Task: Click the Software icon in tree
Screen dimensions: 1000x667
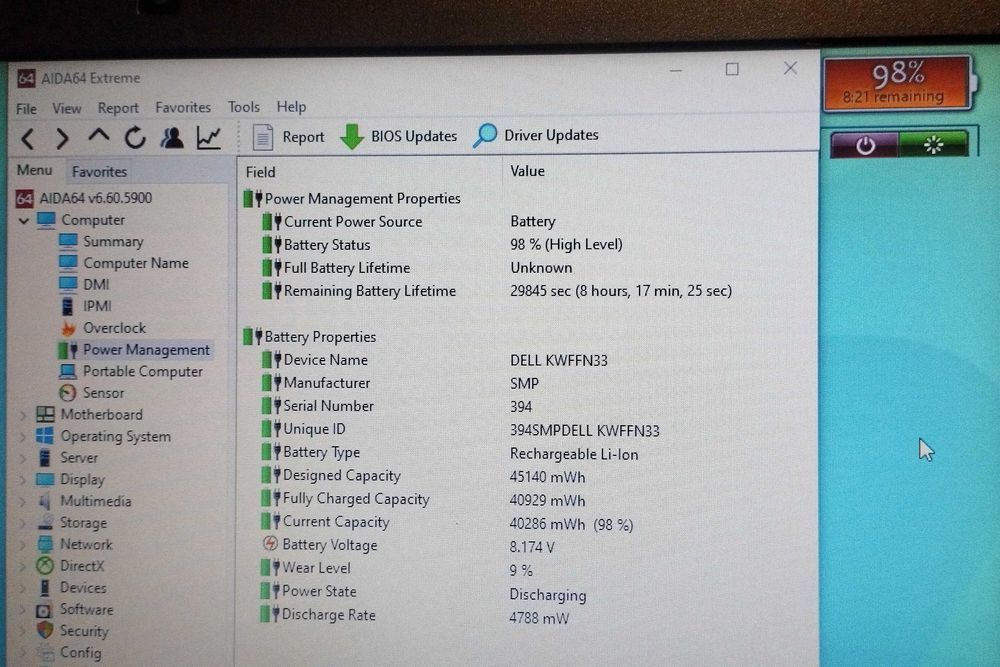Action: [x=44, y=610]
